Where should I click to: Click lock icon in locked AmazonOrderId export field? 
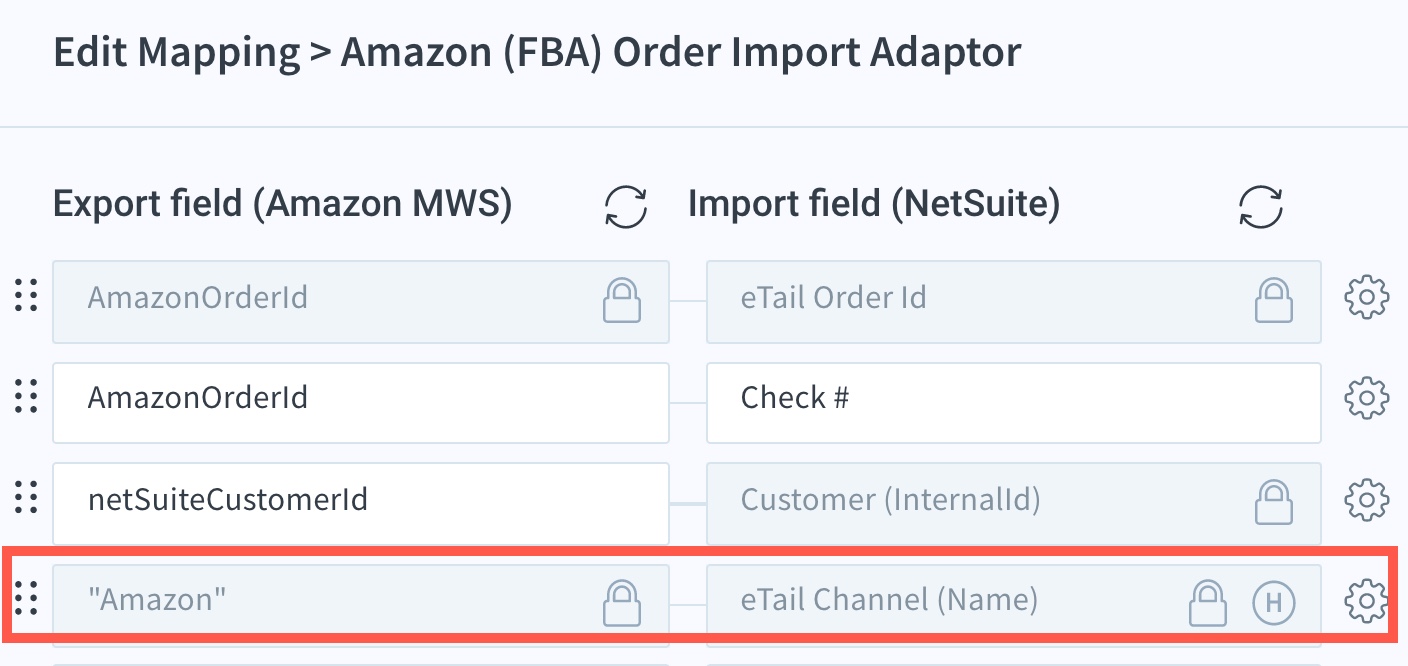pos(621,299)
